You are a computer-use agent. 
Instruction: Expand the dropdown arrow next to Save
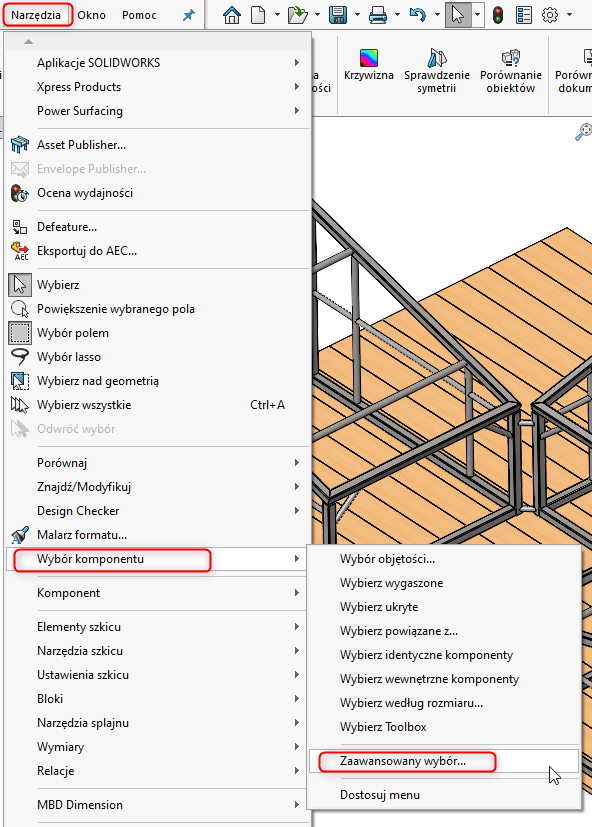357,15
